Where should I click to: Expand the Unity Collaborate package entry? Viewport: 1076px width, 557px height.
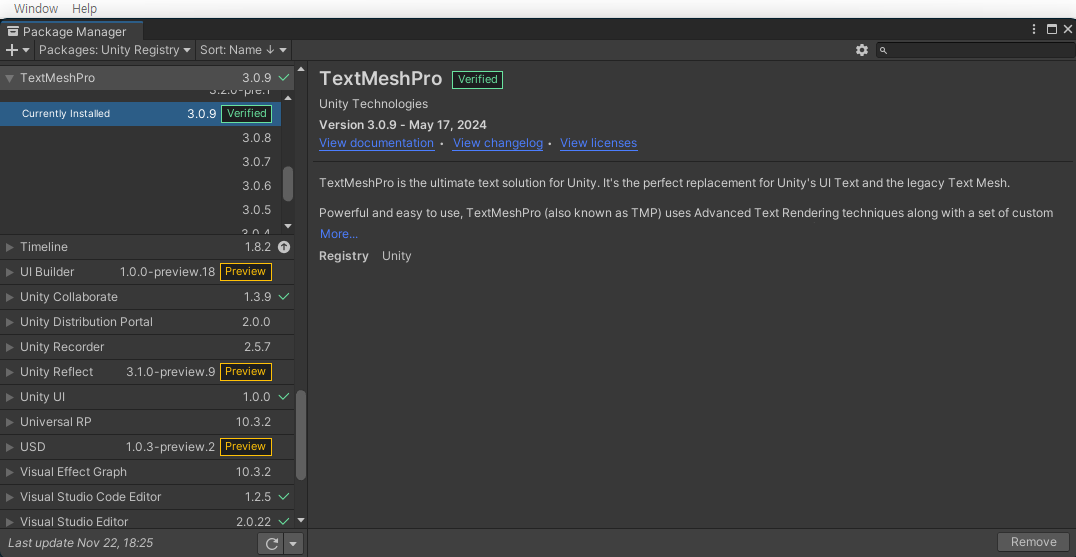pos(10,297)
